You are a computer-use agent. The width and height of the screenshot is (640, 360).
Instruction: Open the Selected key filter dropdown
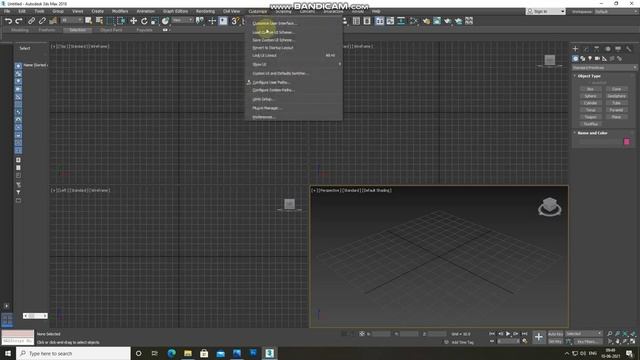584,334
